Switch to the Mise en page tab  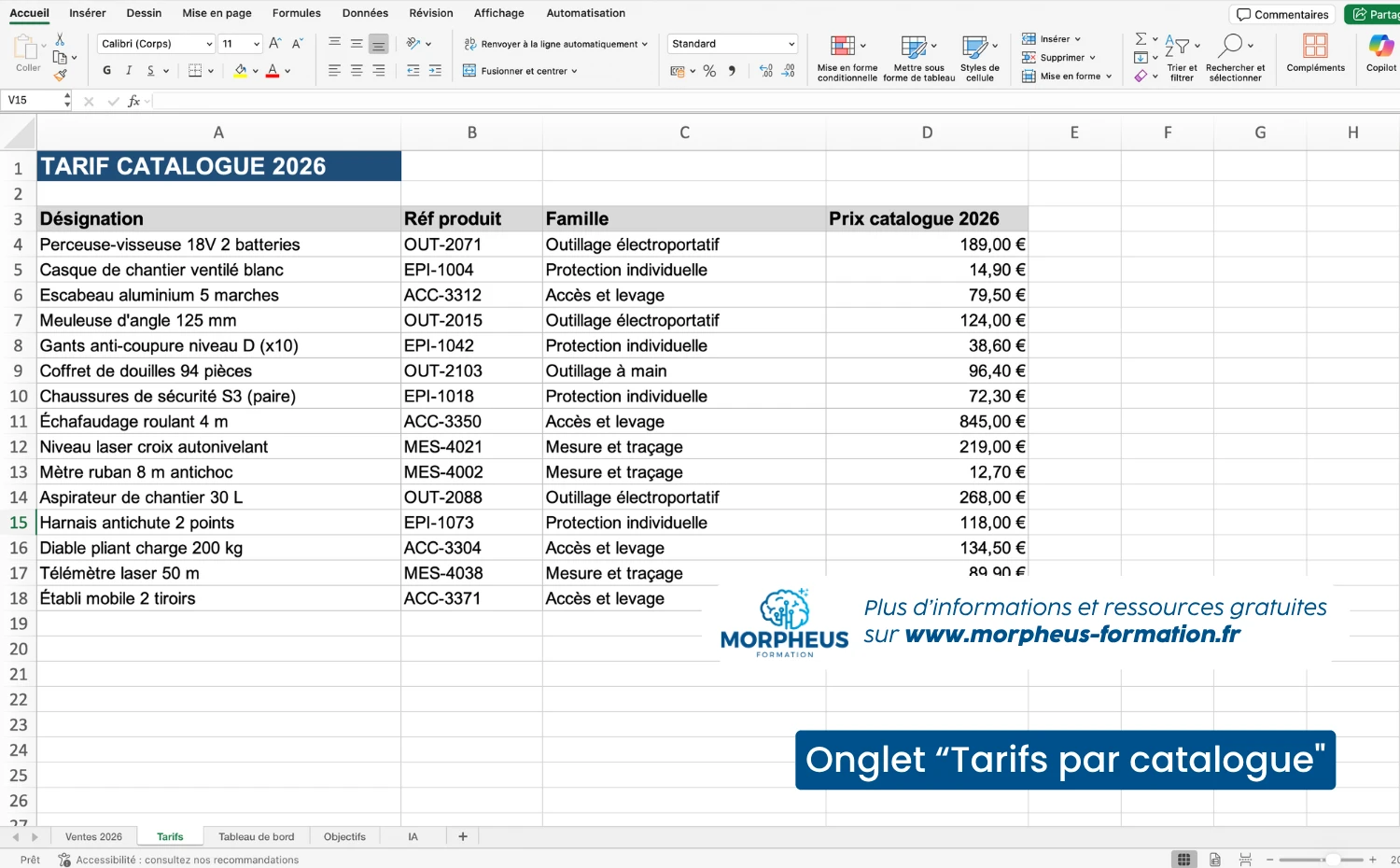click(217, 13)
